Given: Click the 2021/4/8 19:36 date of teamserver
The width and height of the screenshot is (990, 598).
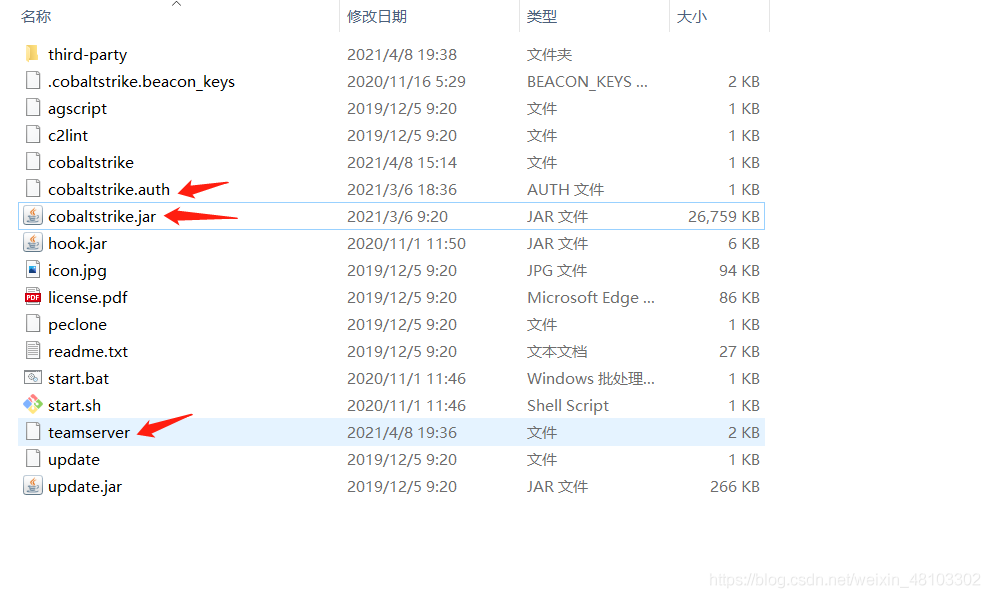Looking at the screenshot, I should click(x=402, y=433).
